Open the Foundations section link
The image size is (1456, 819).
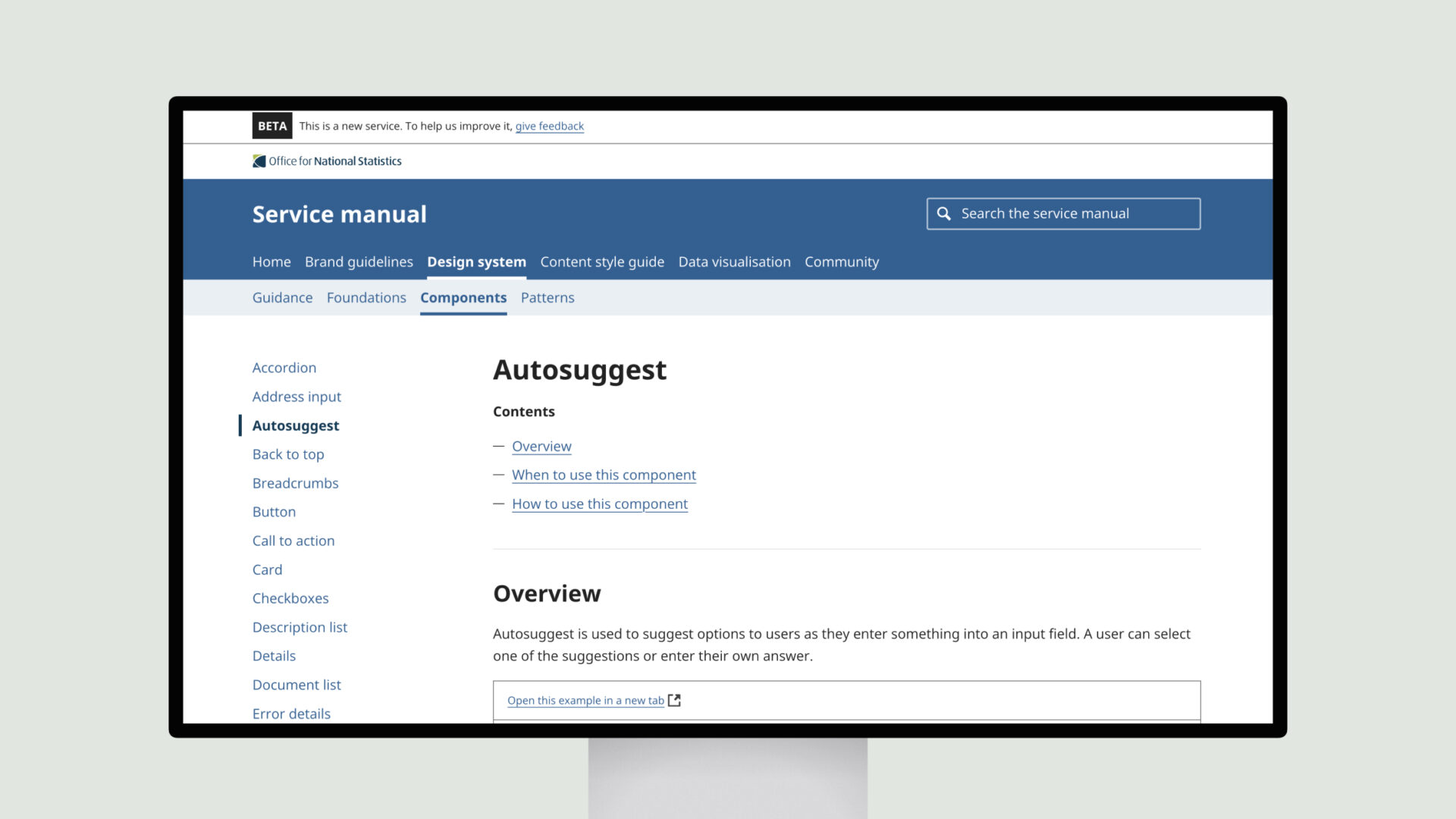click(x=366, y=297)
